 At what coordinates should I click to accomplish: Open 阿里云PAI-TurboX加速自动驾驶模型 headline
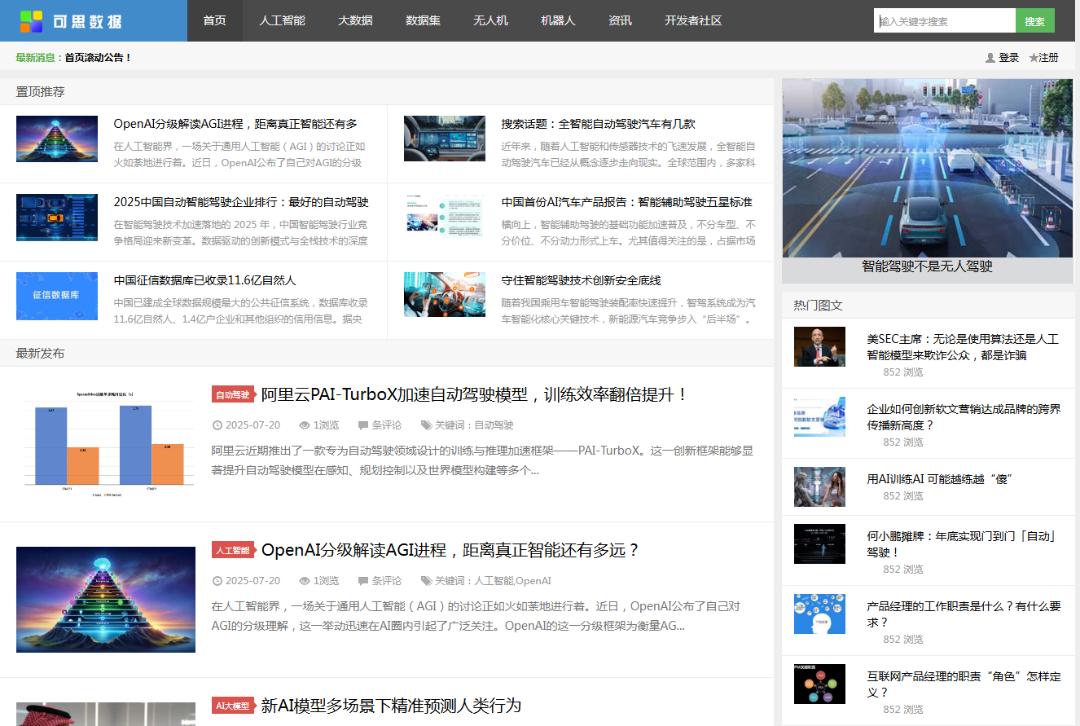(x=474, y=395)
